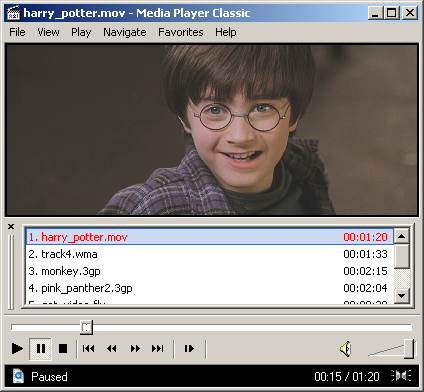
Task: Open the File menu
Action: click(17, 32)
